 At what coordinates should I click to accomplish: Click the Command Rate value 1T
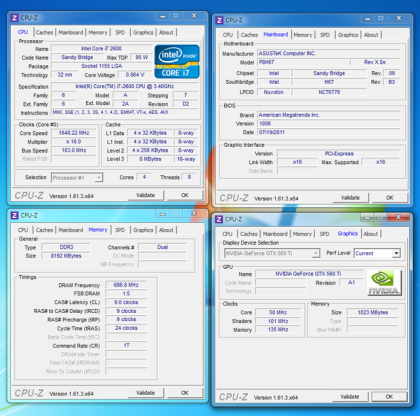click(126, 346)
